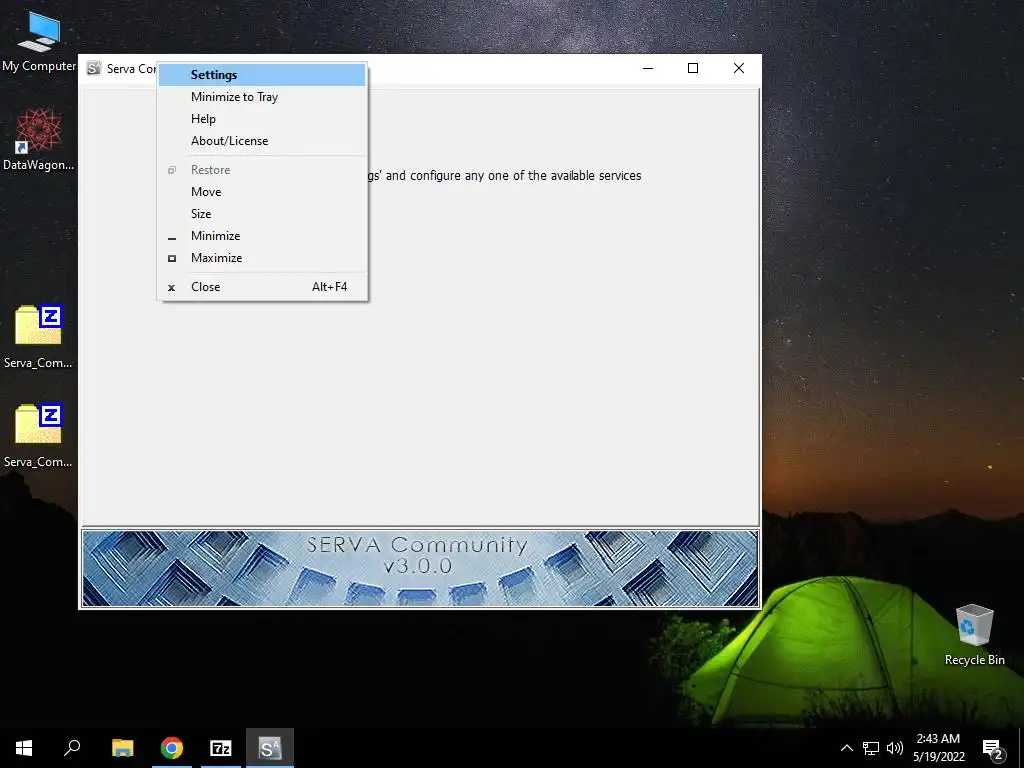Click the SERVA Community v3.0.0 banner
Screen dimensions: 1024x768
pyautogui.click(x=420, y=568)
